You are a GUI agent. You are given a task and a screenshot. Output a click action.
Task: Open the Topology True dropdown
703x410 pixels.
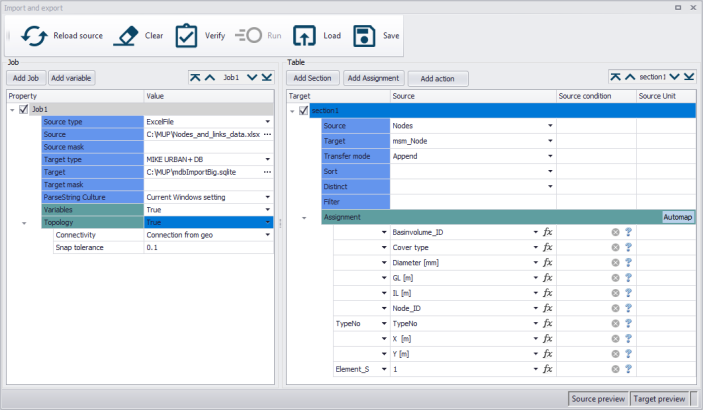pos(268,222)
